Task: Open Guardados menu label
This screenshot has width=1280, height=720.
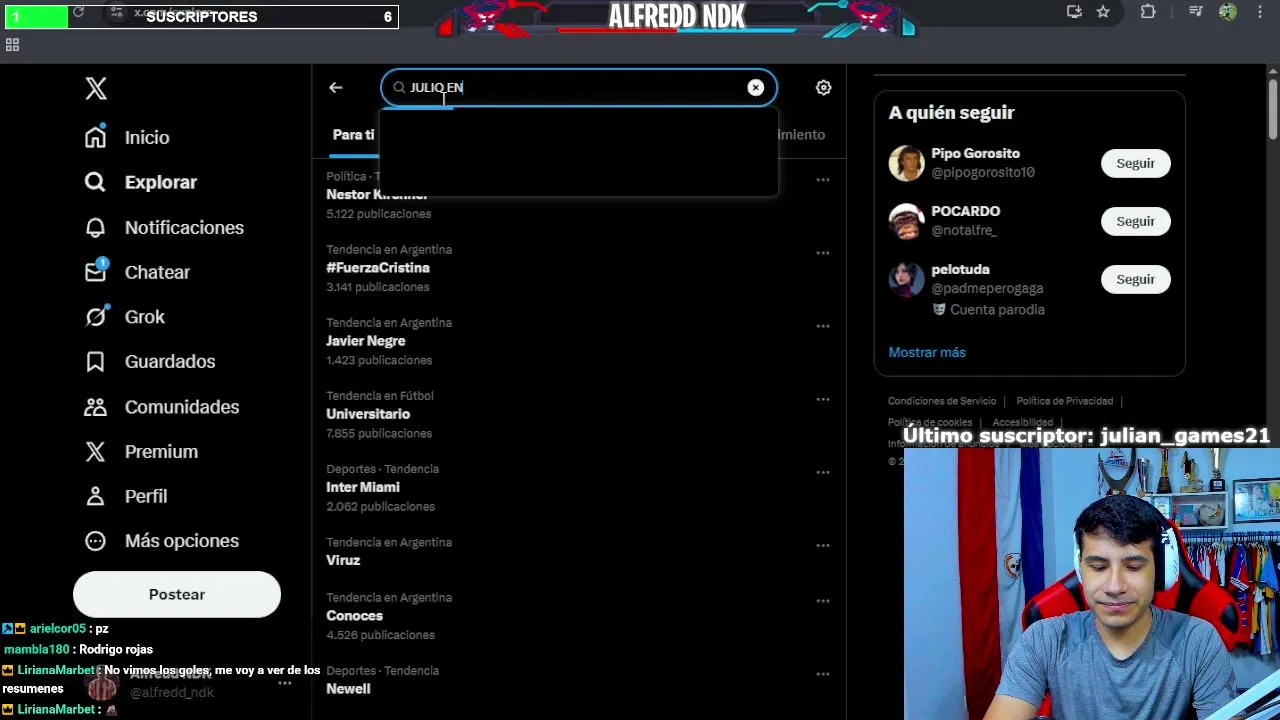Action: point(170,361)
